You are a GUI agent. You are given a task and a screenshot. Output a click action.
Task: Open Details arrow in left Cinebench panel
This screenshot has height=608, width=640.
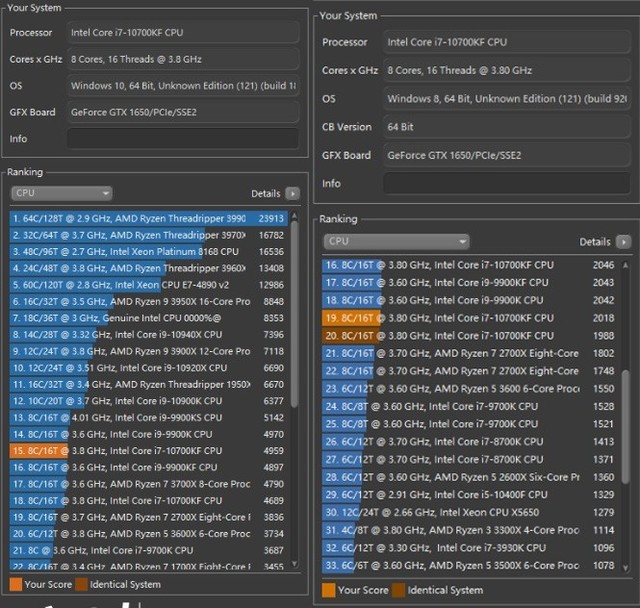point(292,193)
